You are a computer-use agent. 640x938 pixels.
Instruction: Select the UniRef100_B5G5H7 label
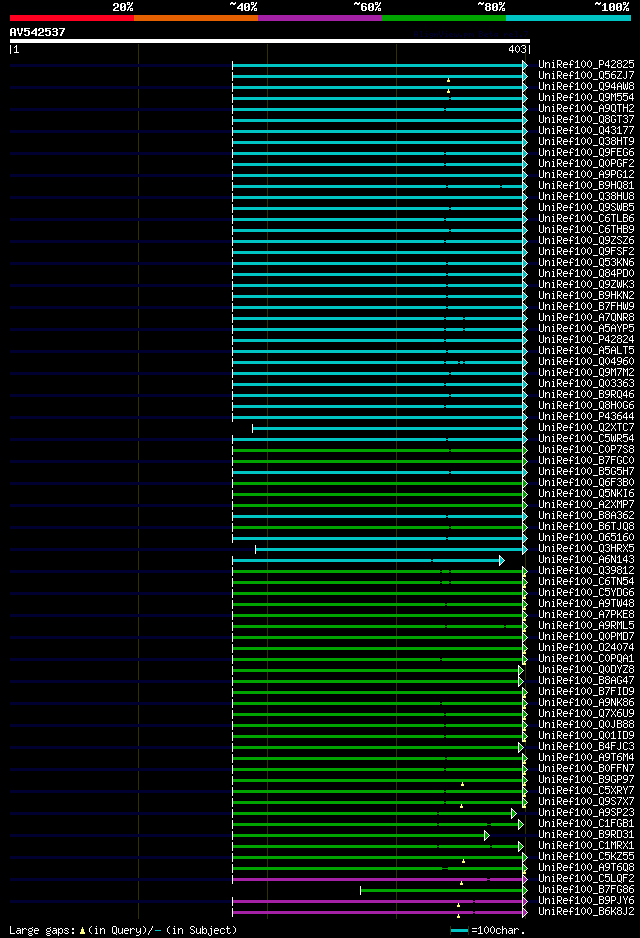point(586,472)
